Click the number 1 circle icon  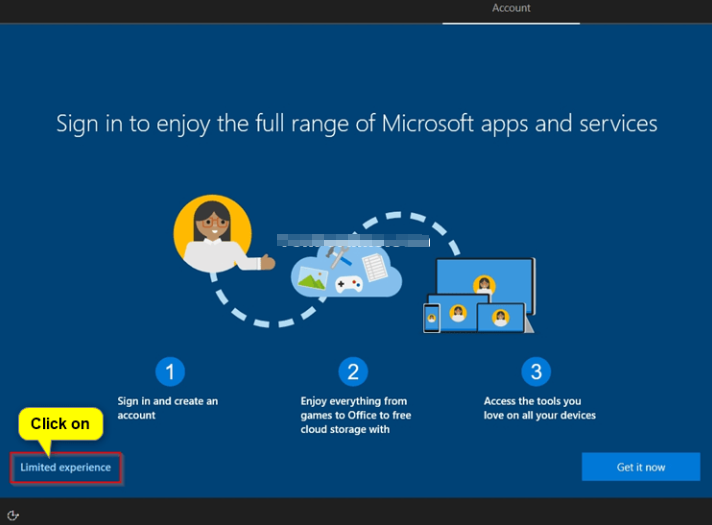170,372
